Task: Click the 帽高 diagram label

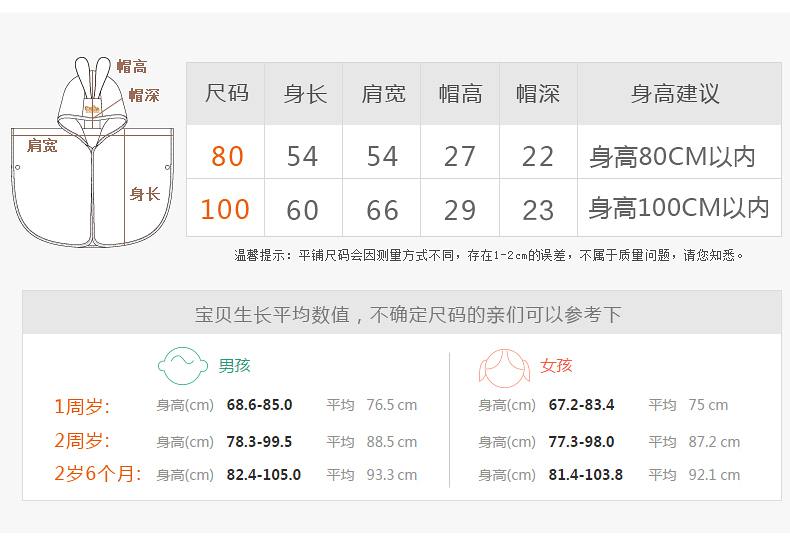Action: (x=132, y=66)
